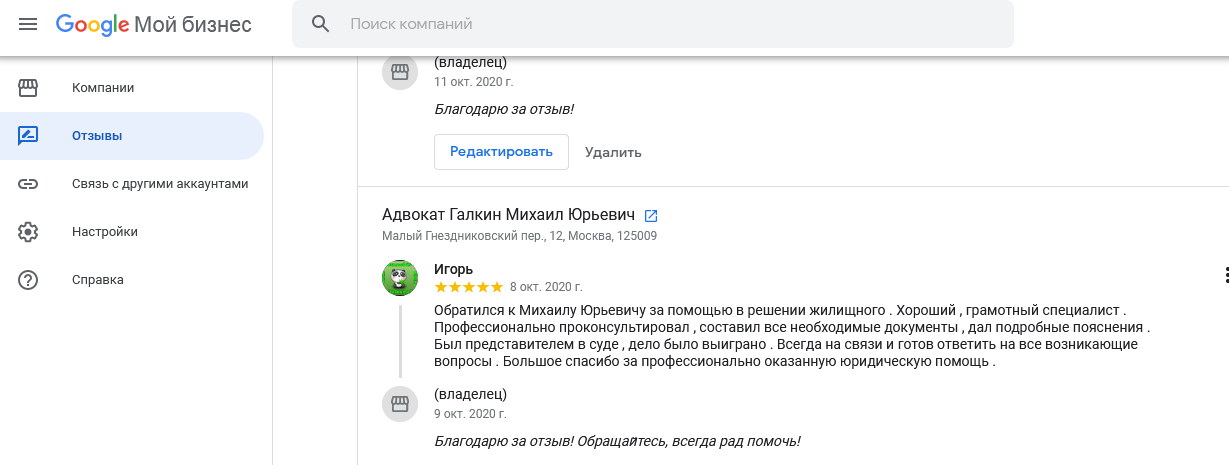Click the link icon for Связь с другими аккаунтами
Screen dimensions: 1229x465
(x=28, y=184)
